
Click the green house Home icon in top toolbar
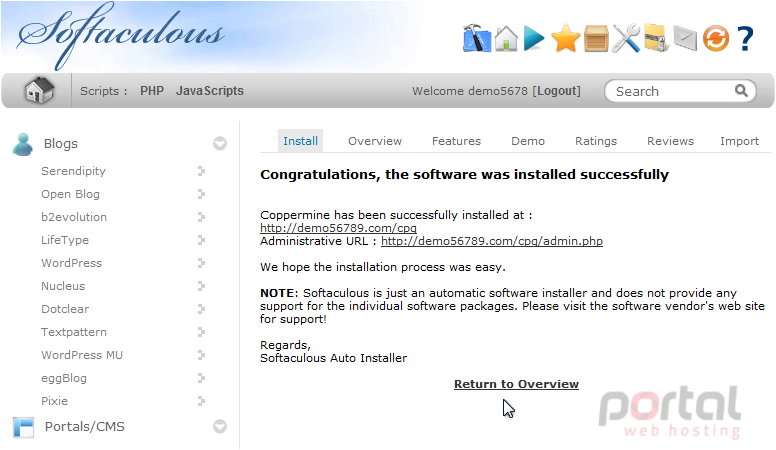pyautogui.click(x=506, y=39)
